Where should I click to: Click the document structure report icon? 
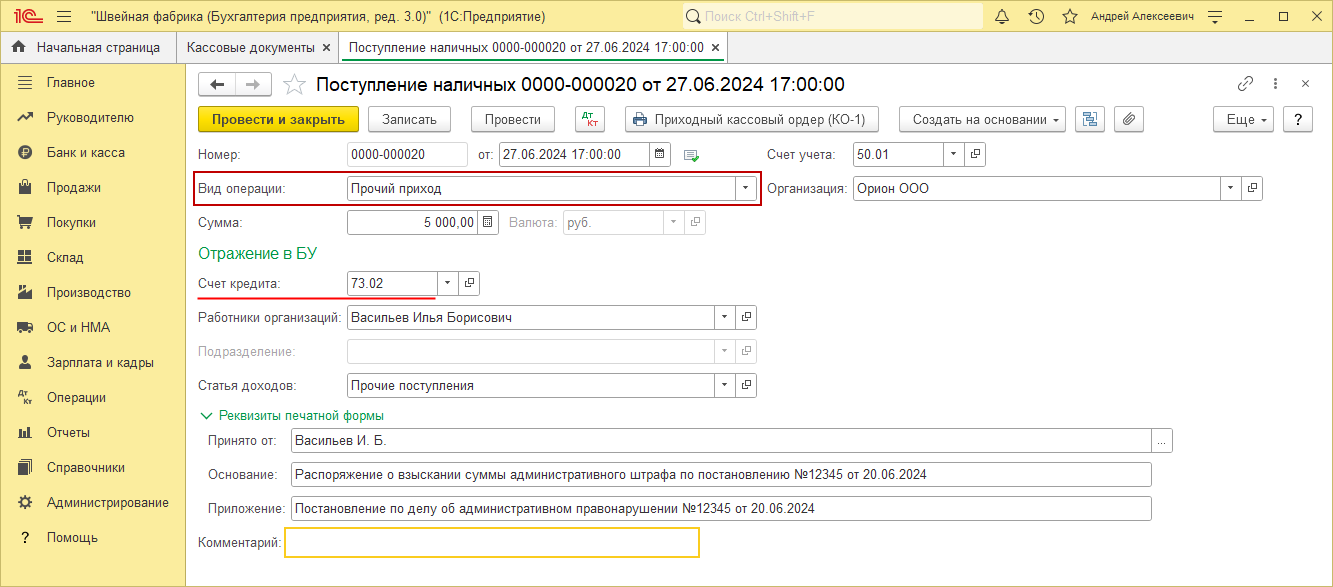tap(1089, 119)
